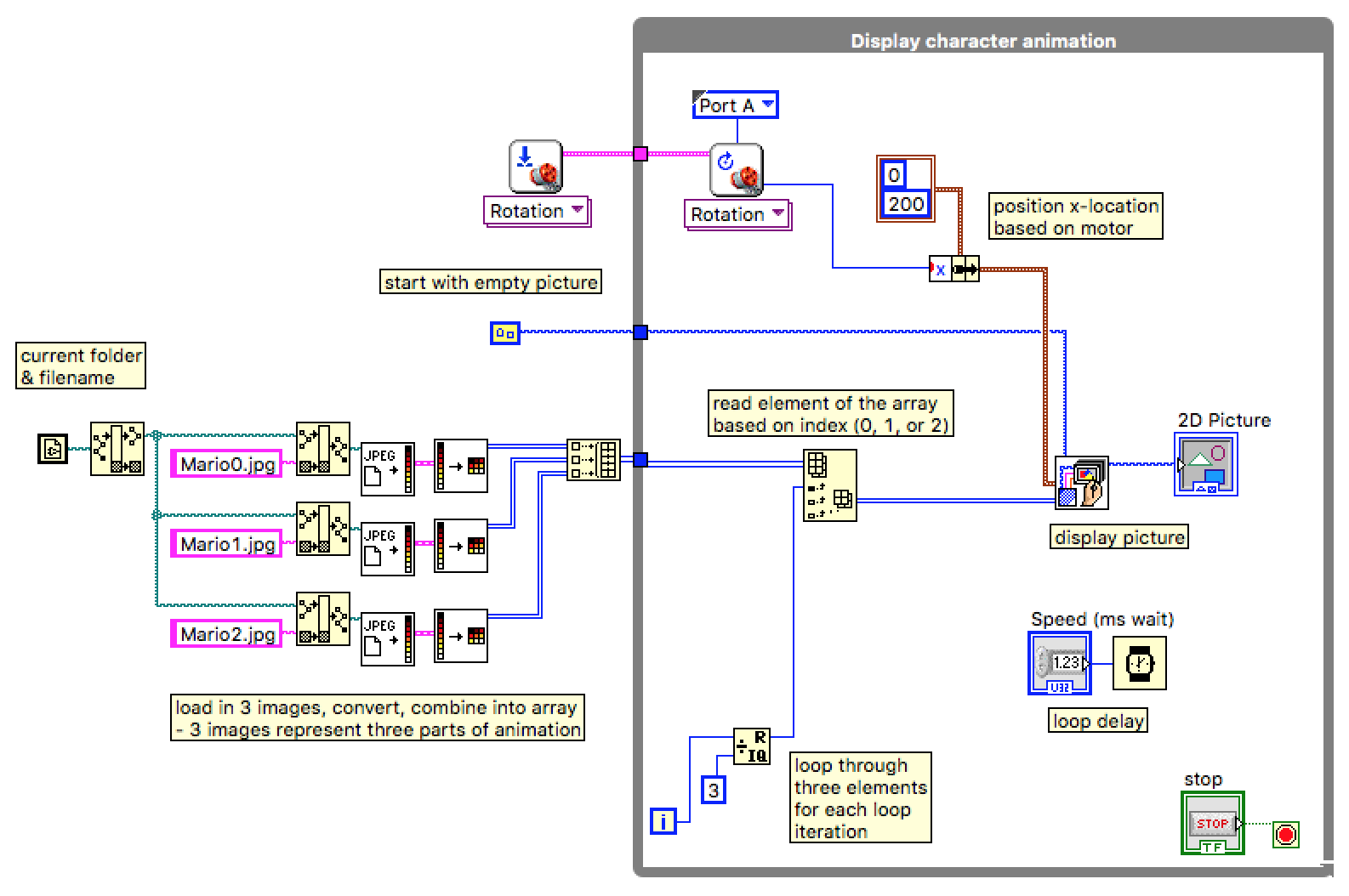The image size is (1349, 896).
Task: Click the Draw Flattened Pixmap display picture node
Action: coord(1081,483)
